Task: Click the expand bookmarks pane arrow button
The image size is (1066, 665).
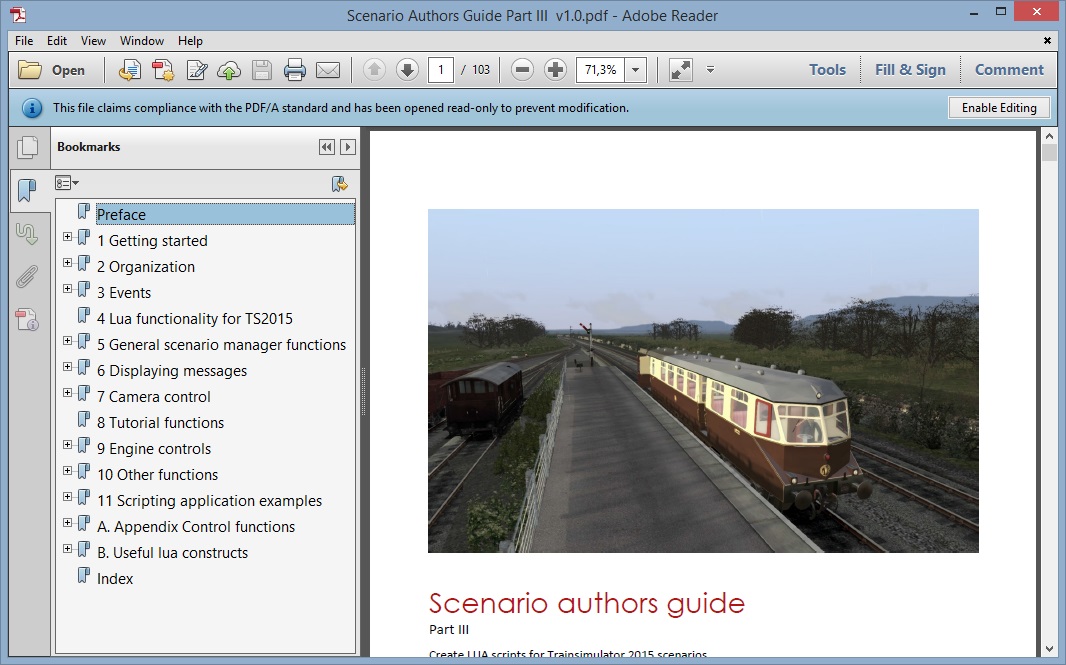Action: point(347,147)
